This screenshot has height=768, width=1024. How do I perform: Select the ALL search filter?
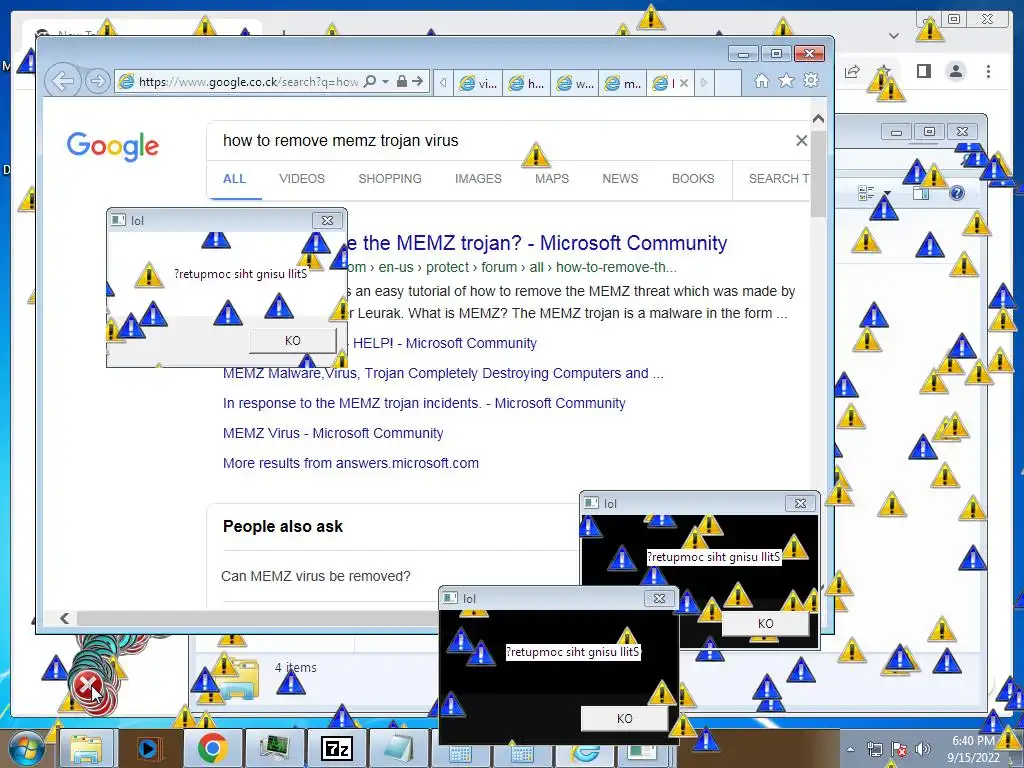point(234,179)
